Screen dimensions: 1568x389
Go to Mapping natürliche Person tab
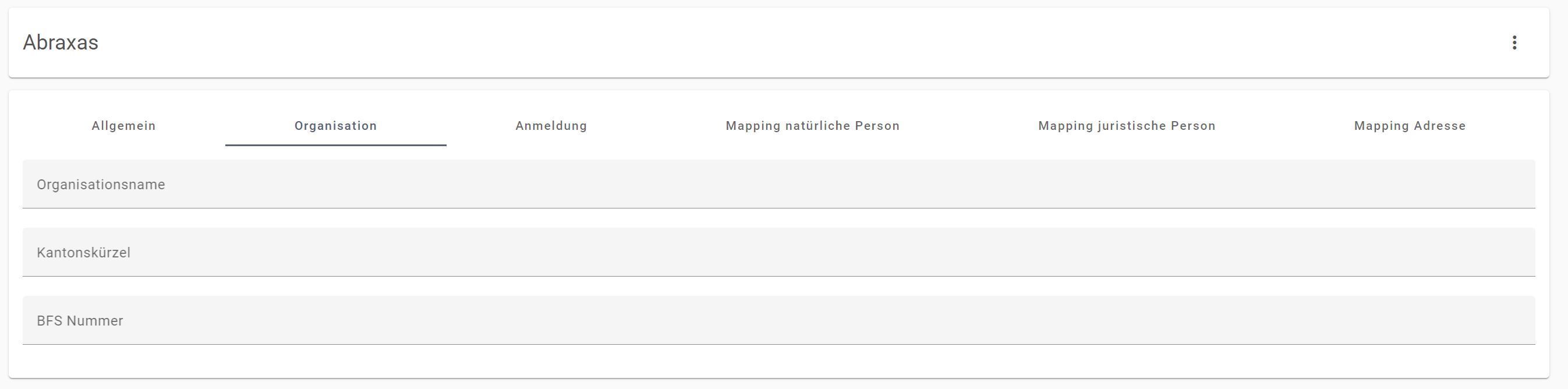point(813,126)
